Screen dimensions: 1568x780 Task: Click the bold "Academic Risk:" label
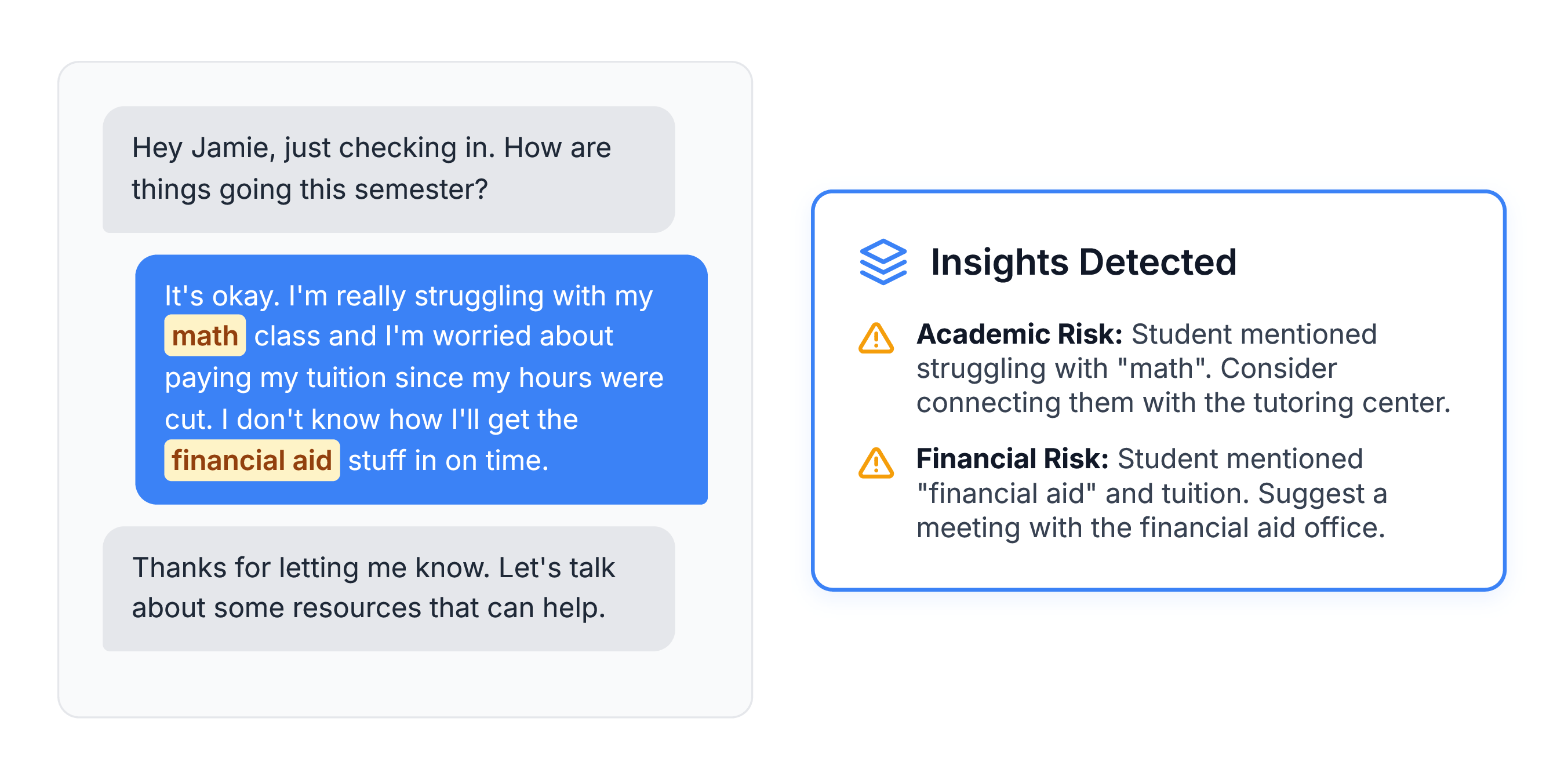pyautogui.click(x=1019, y=334)
